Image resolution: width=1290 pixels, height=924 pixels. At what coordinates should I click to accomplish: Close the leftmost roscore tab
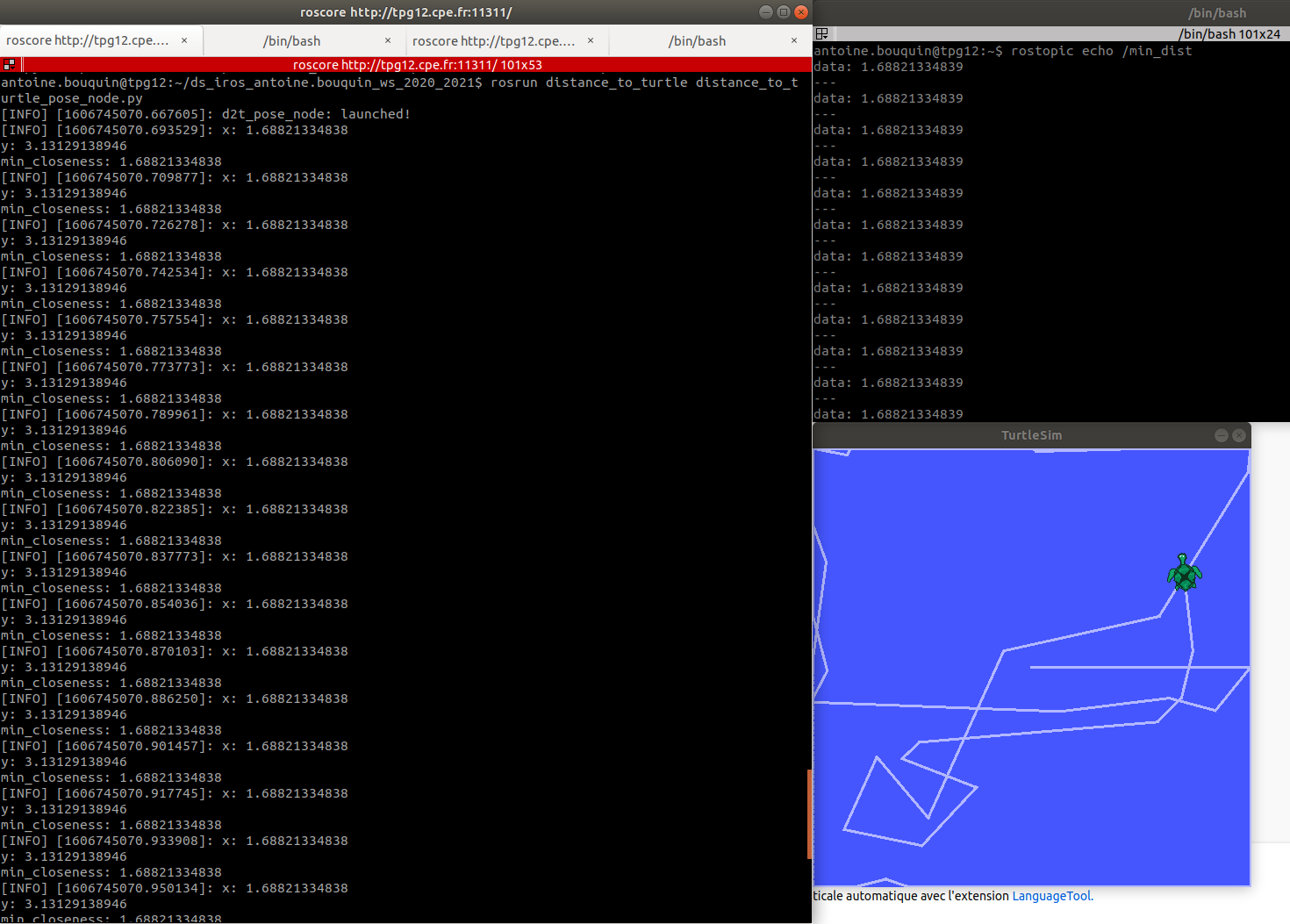[x=184, y=40]
